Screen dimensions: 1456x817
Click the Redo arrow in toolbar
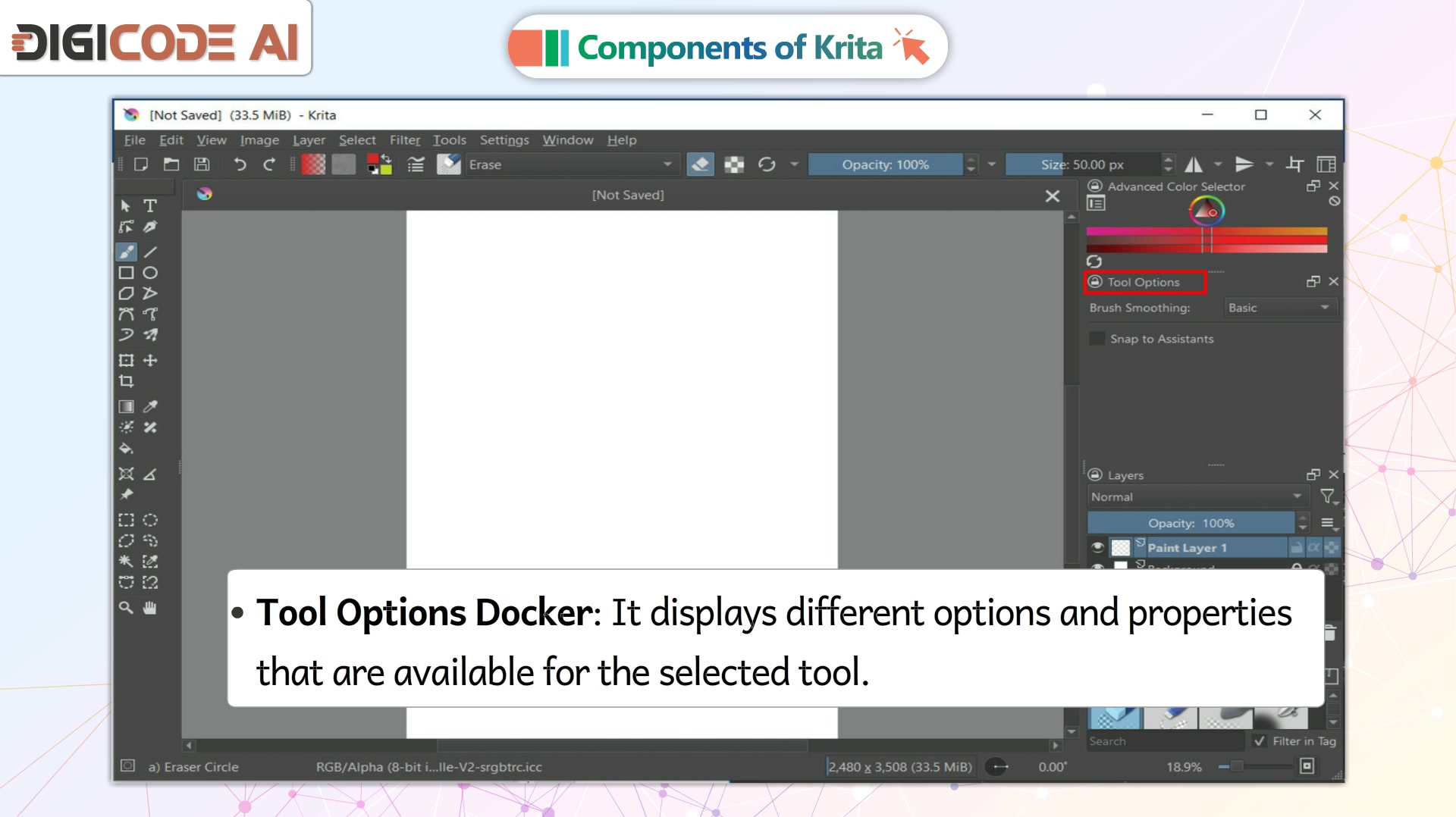269,164
